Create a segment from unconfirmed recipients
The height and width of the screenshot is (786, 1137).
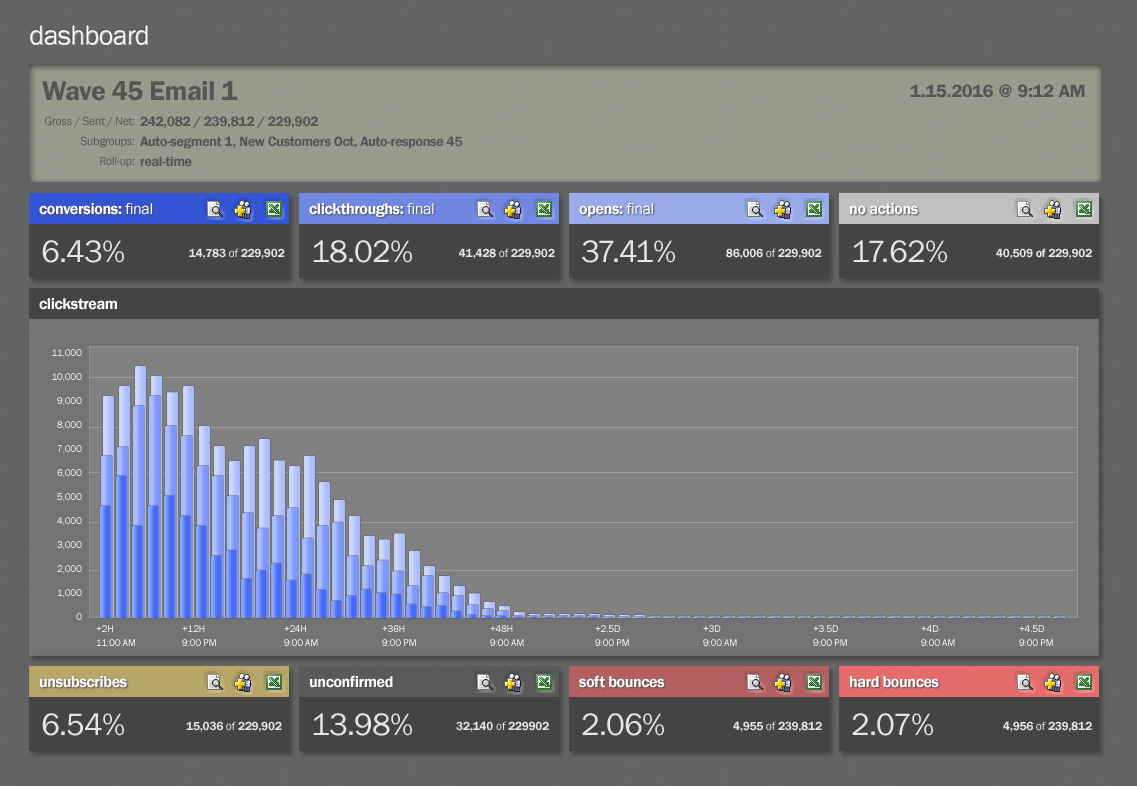[x=513, y=682]
